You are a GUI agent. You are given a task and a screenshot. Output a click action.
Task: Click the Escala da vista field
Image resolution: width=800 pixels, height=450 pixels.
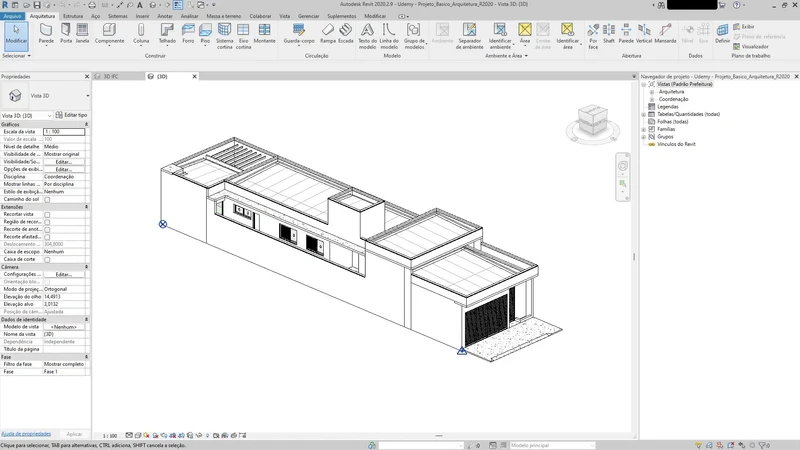point(64,132)
